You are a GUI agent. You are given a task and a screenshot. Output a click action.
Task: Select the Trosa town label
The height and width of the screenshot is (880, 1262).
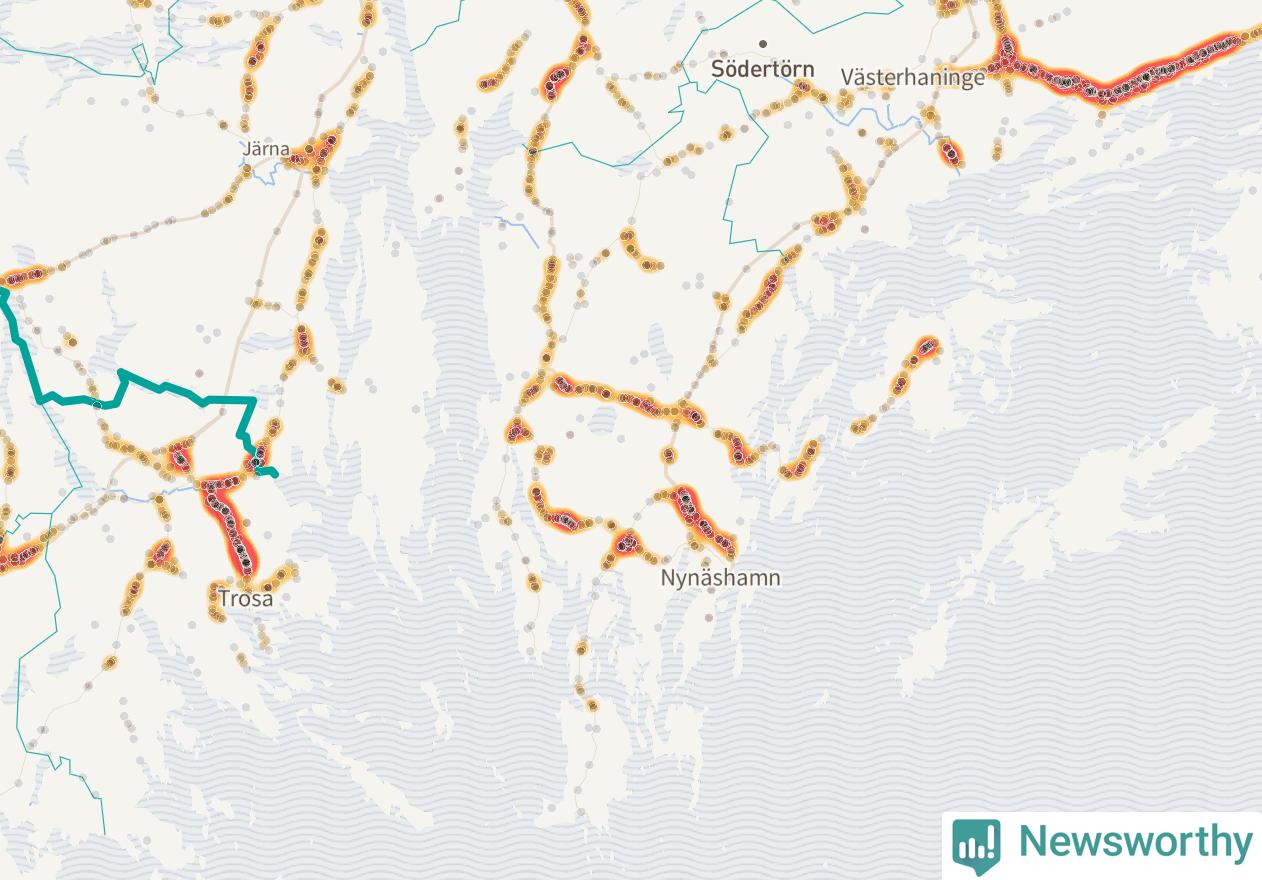click(245, 599)
